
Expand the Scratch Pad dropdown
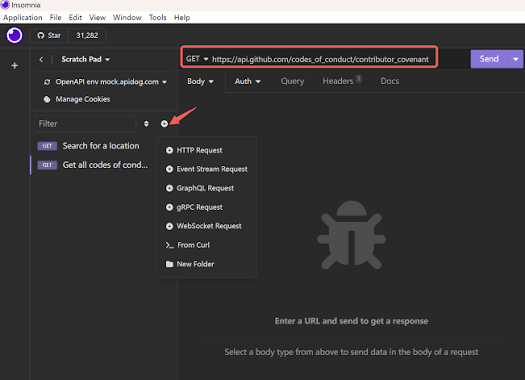click(85, 59)
